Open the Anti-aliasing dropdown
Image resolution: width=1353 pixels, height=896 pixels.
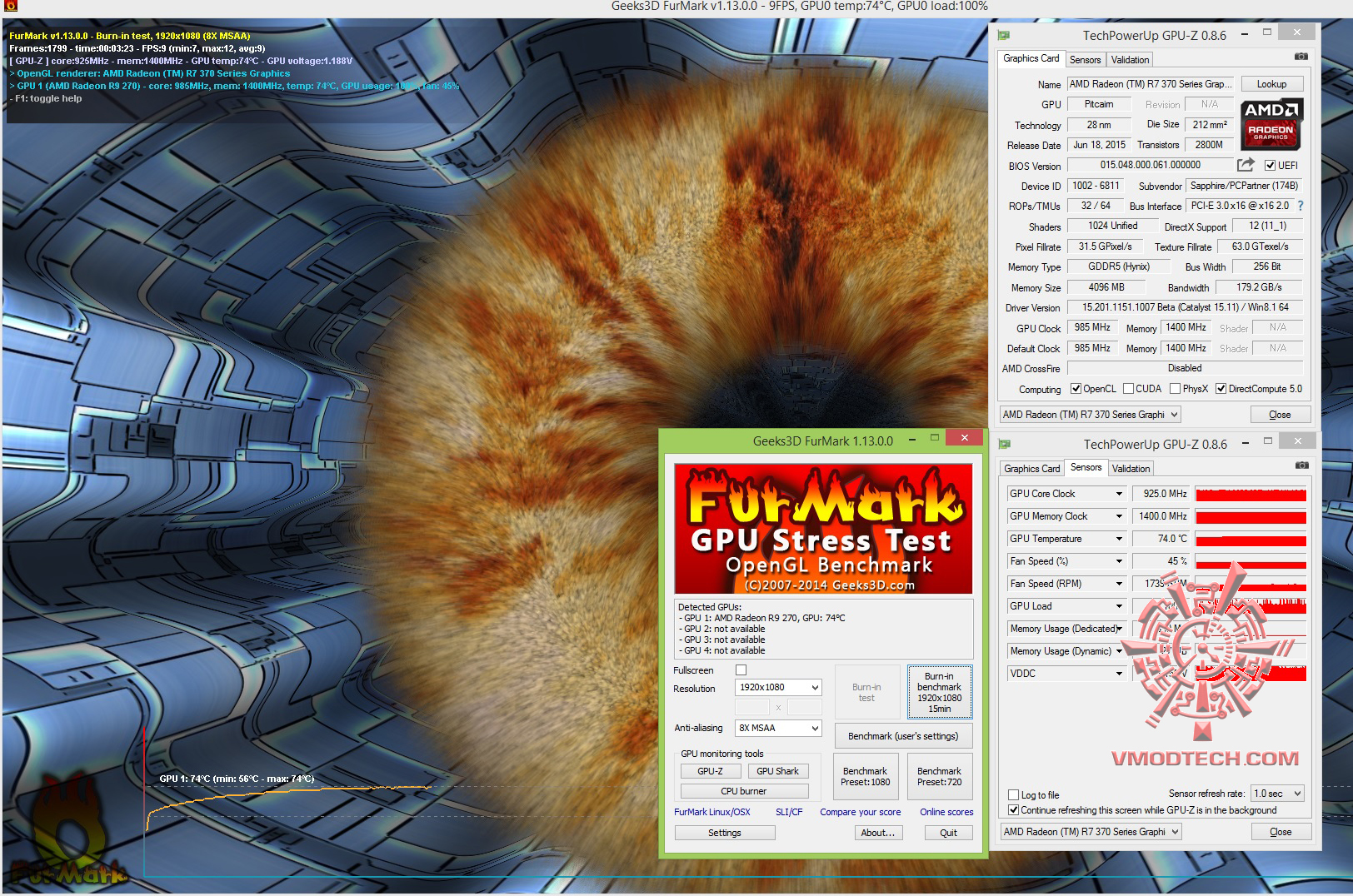(x=778, y=729)
